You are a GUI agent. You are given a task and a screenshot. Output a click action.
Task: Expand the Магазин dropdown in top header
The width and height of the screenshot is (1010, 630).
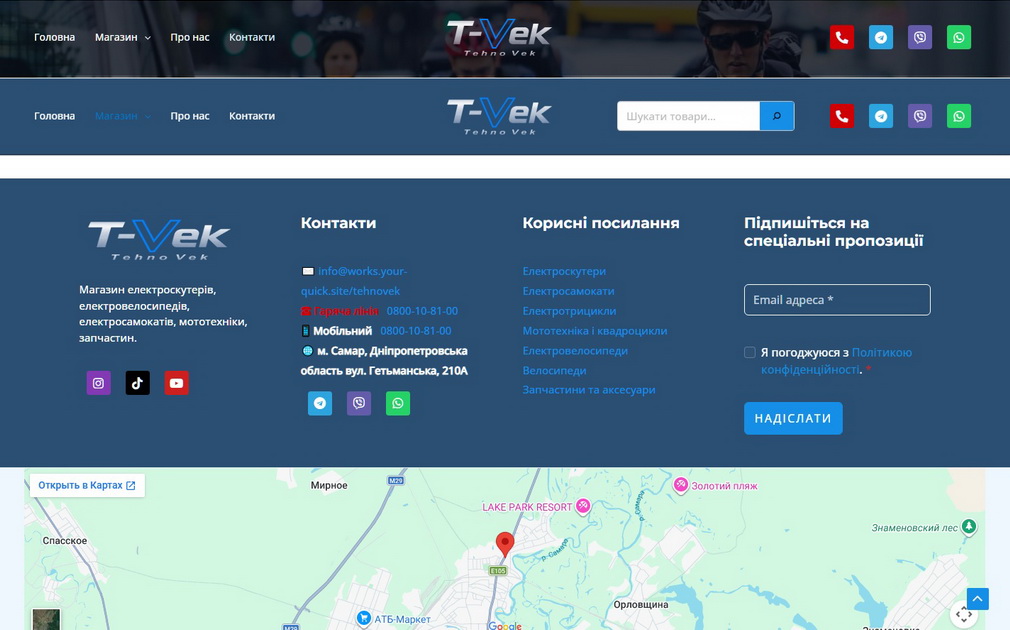tap(123, 37)
